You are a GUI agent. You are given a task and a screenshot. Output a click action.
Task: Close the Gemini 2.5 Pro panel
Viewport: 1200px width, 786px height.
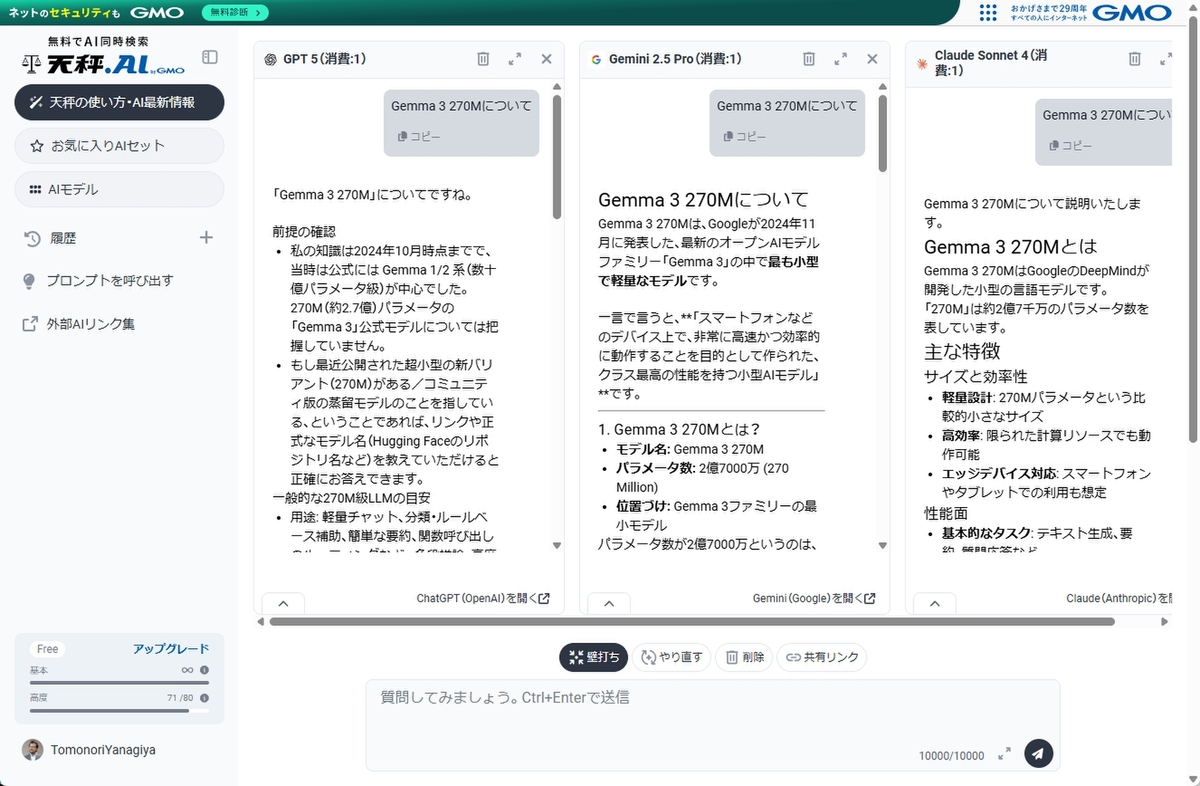(872, 59)
